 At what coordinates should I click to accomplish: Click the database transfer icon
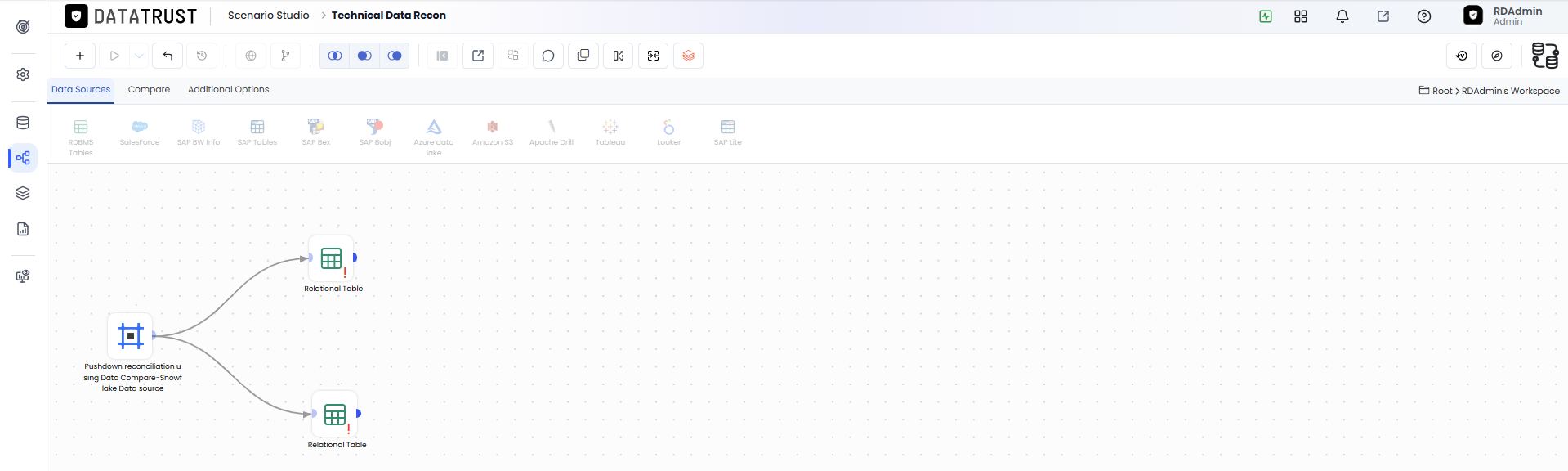pyautogui.click(x=1544, y=56)
